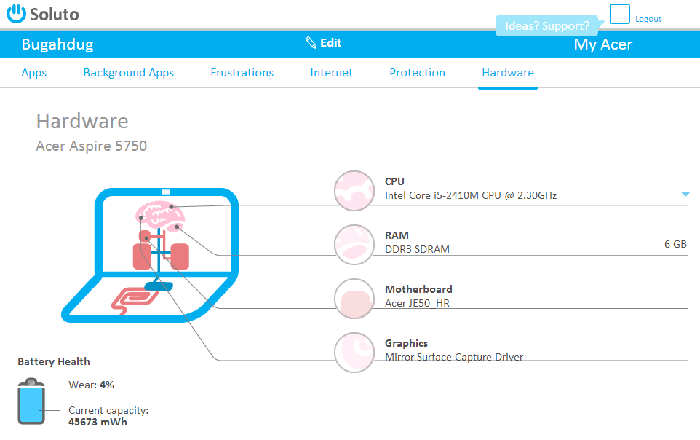Image resolution: width=700 pixels, height=440 pixels.
Task: Click the Motherboard circle icon
Action: click(x=352, y=296)
